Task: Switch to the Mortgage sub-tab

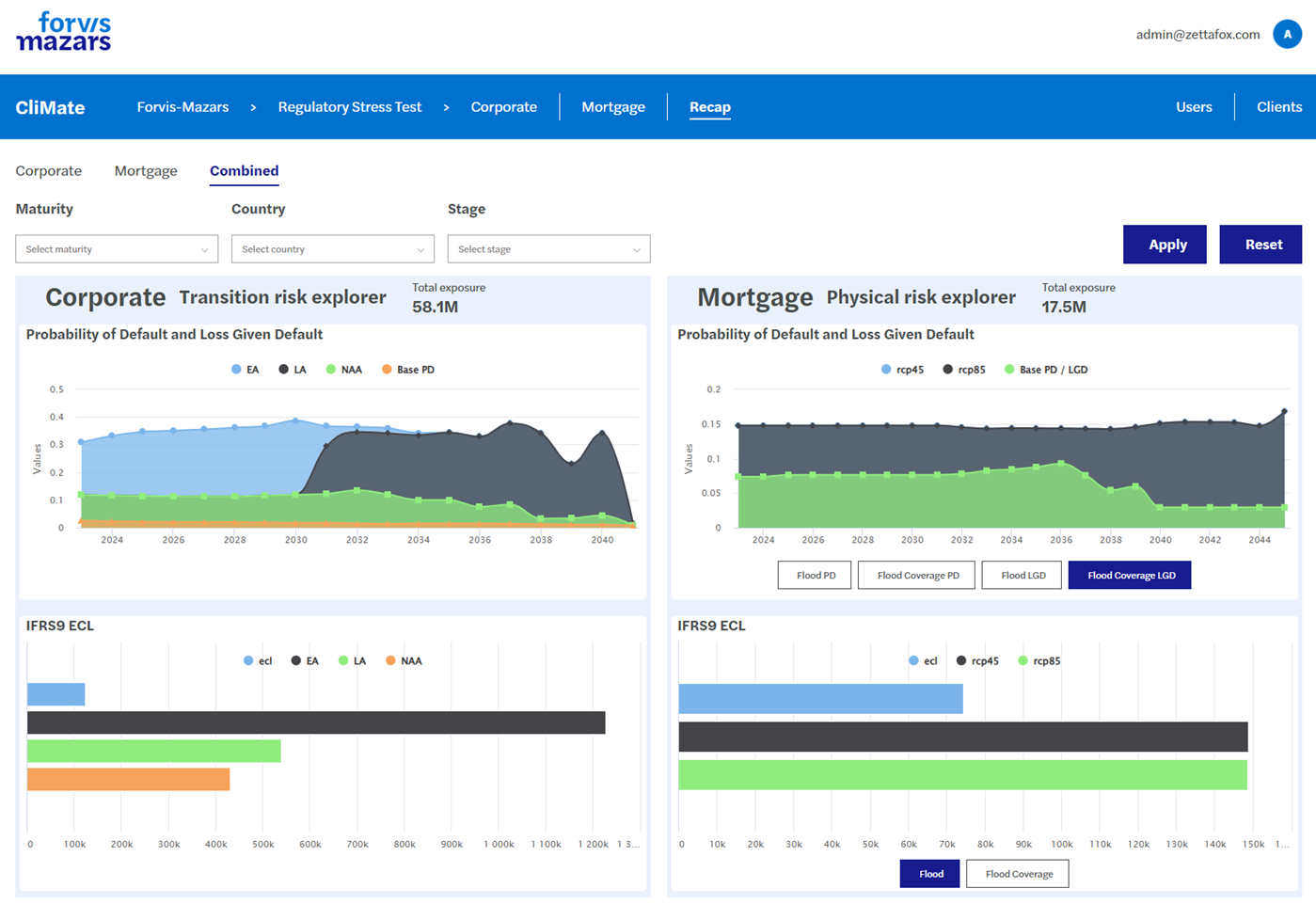Action: [x=146, y=171]
